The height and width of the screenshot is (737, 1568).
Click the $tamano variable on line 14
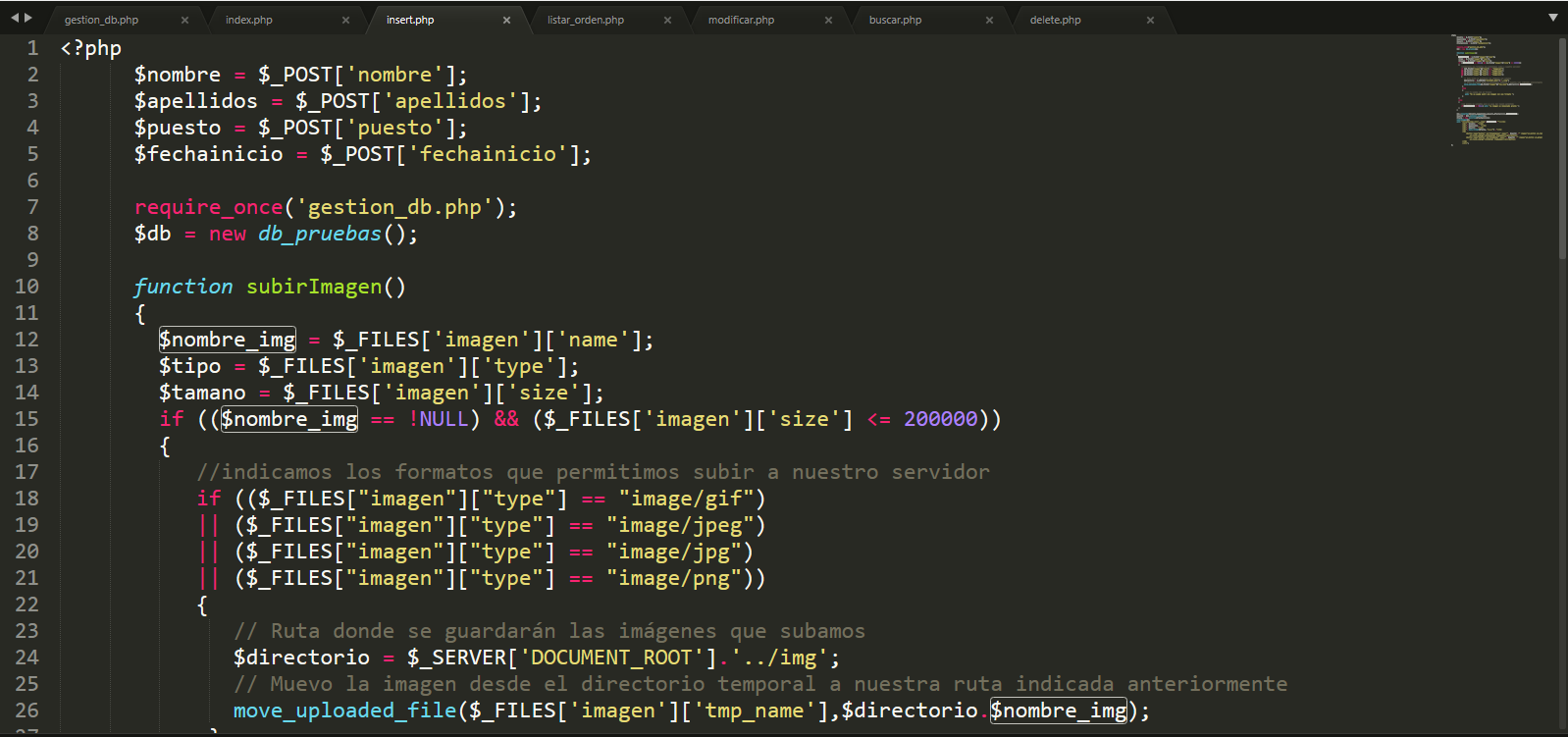click(202, 393)
